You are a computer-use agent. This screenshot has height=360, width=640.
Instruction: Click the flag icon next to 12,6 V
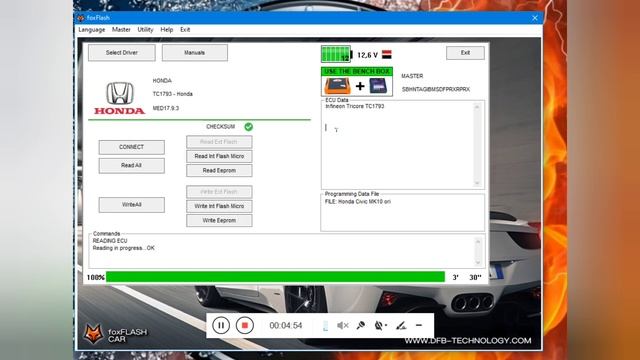coord(387,54)
